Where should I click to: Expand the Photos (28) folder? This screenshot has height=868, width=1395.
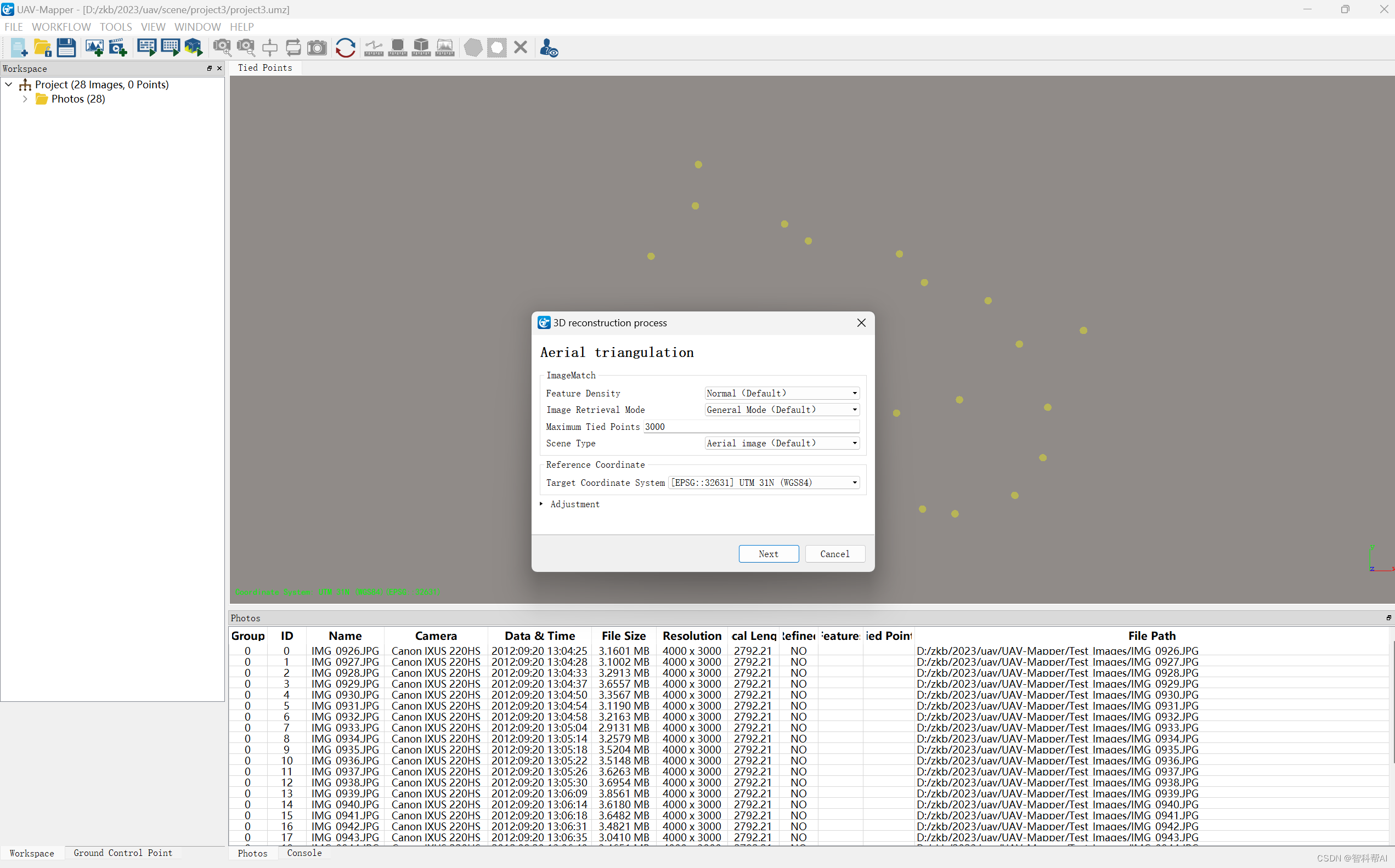[x=25, y=99]
